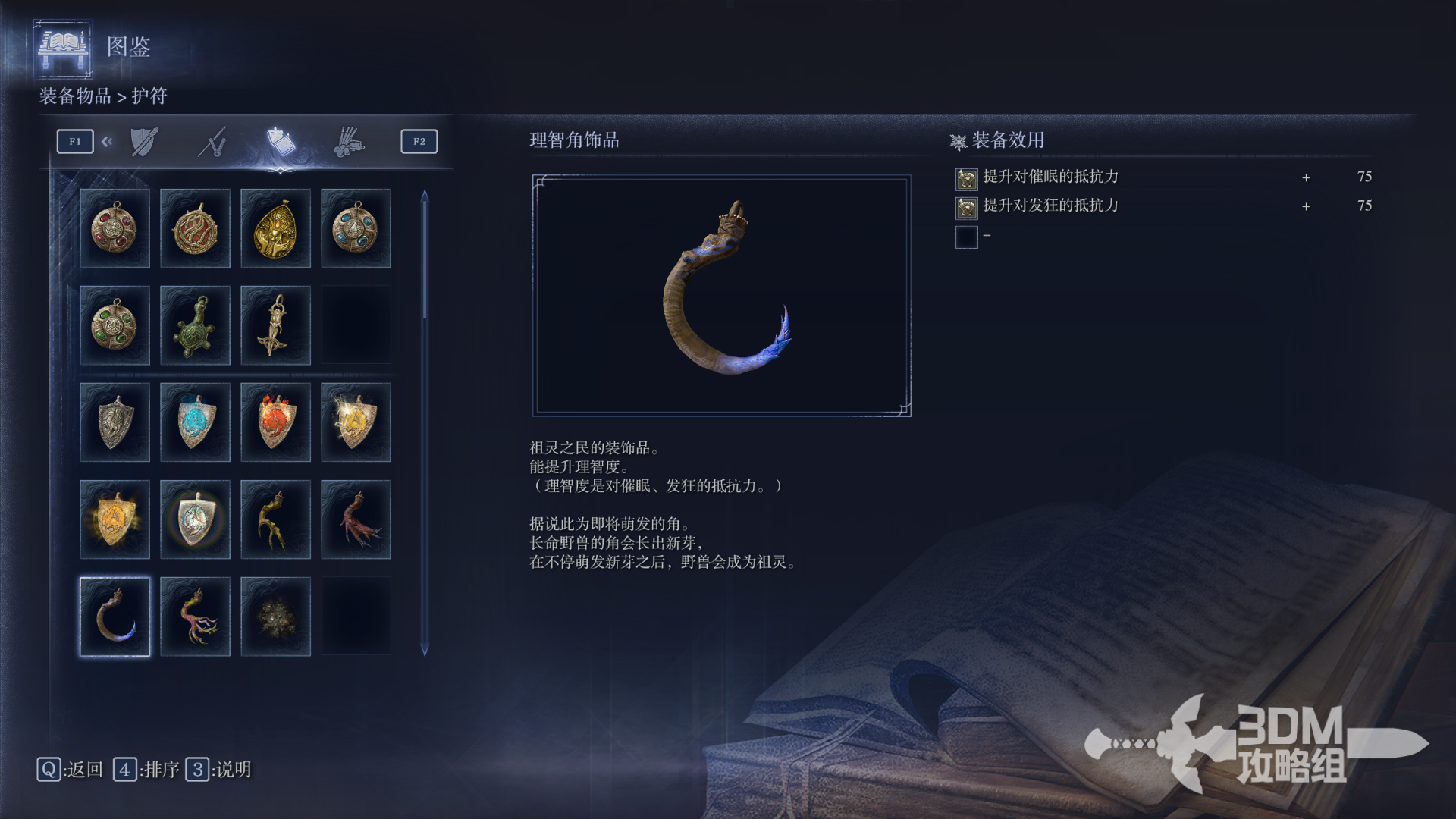Click the F1 previous category button
Viewport: 1456px width, 819px height.
coord(75,142)
